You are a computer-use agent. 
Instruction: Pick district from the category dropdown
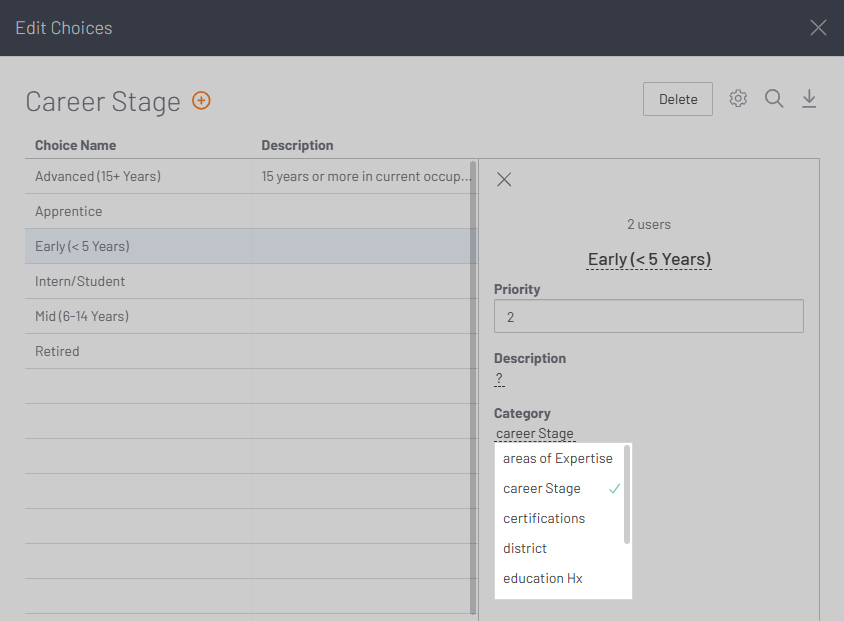tap(525, 548)
